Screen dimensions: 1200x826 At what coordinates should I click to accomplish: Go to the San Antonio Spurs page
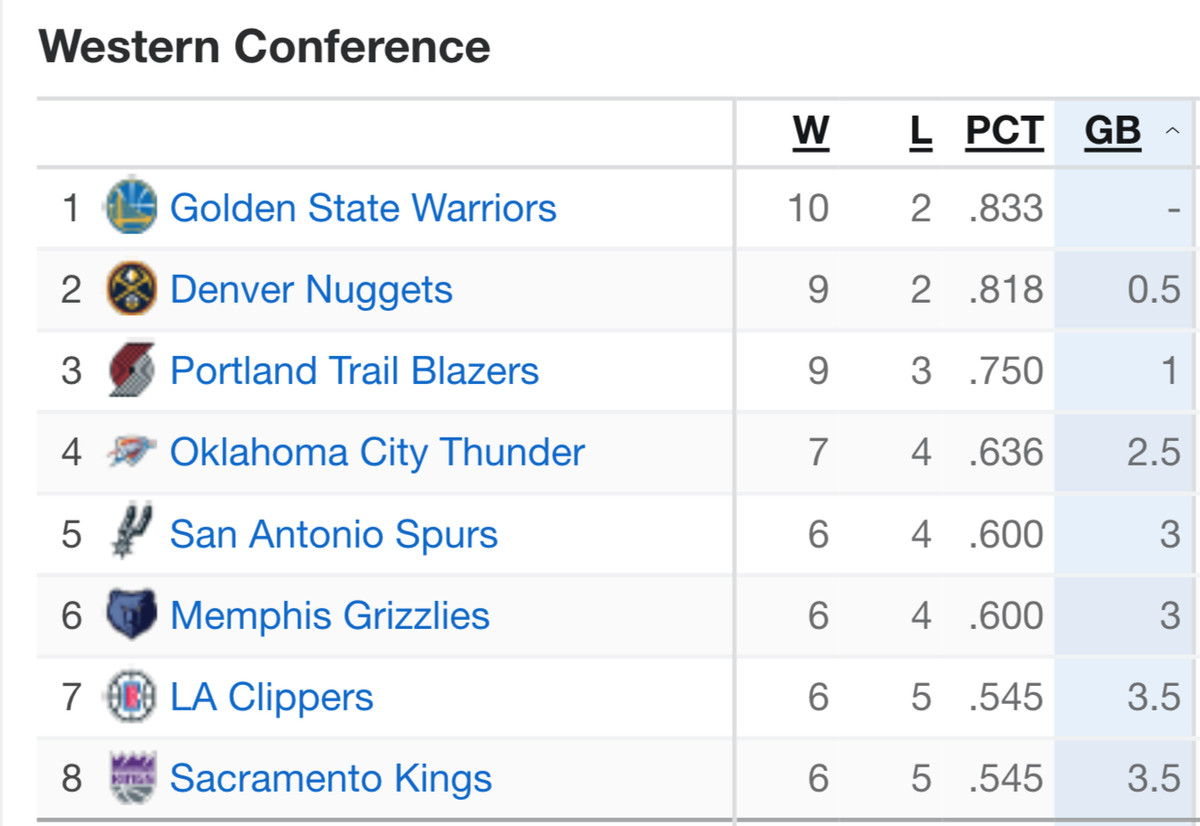click(x=334, y=534)
